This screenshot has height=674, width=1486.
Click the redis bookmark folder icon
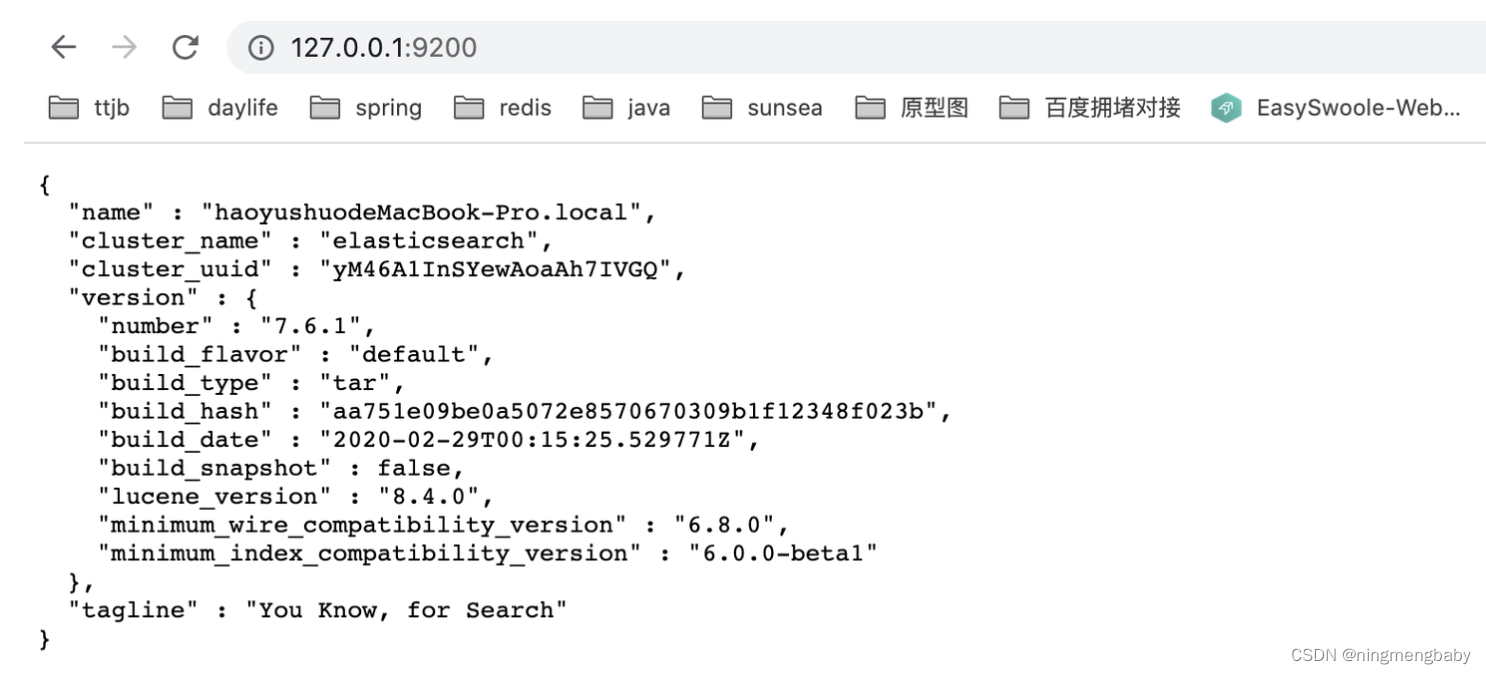tap(470, 108)
